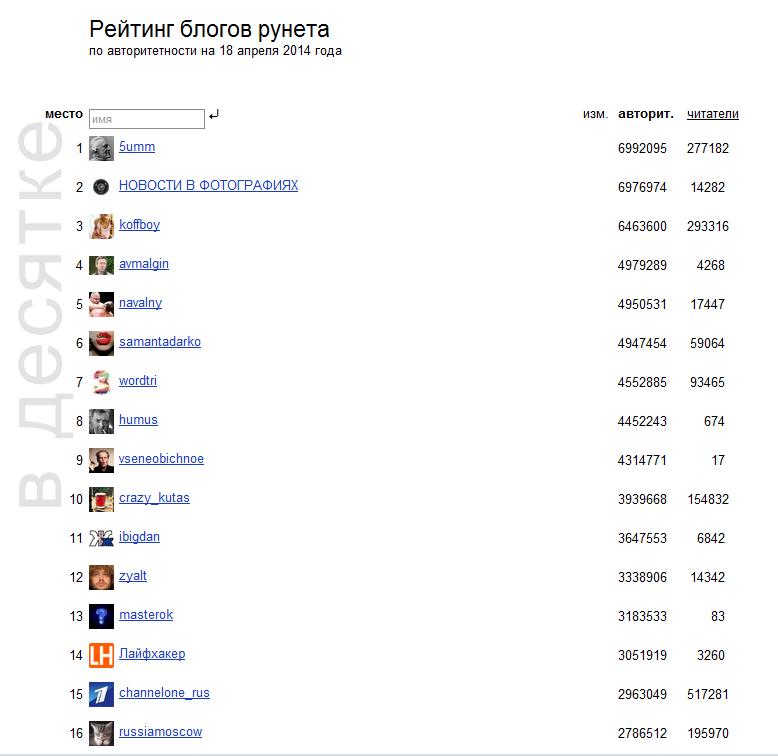Open the channelone_rus blog link
Screen dimensions: 778x756
[164, 693]
